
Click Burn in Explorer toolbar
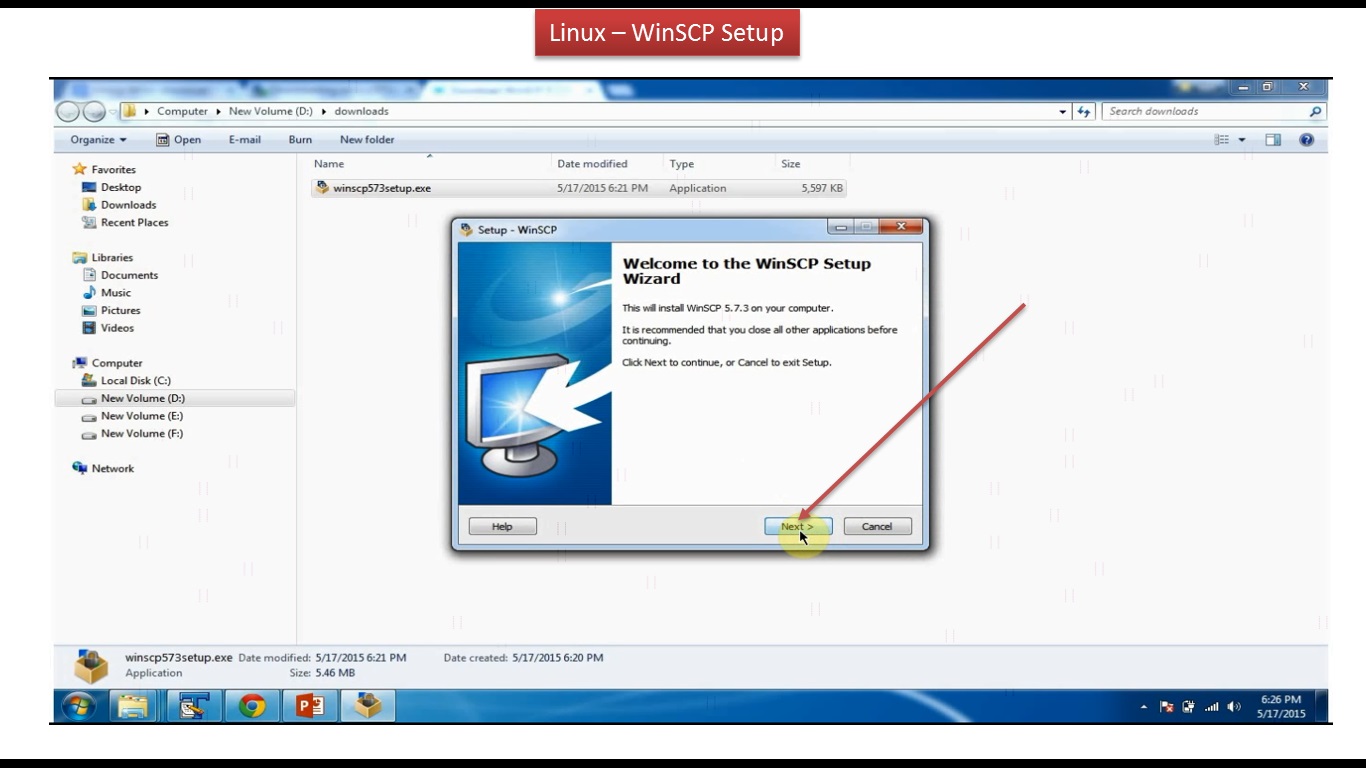pos(300,140)
